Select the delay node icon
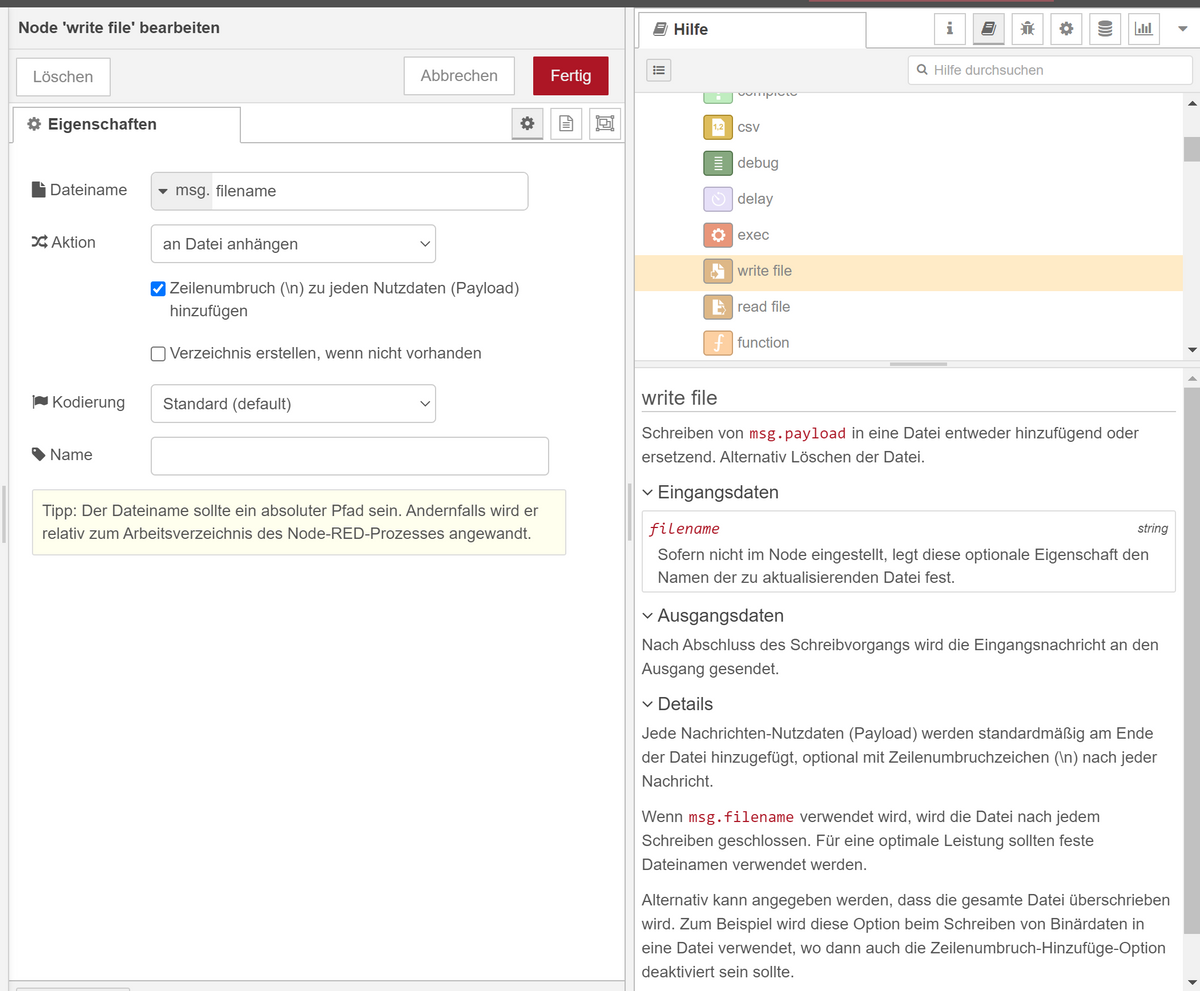1200x991 pixels. [718, 199]
